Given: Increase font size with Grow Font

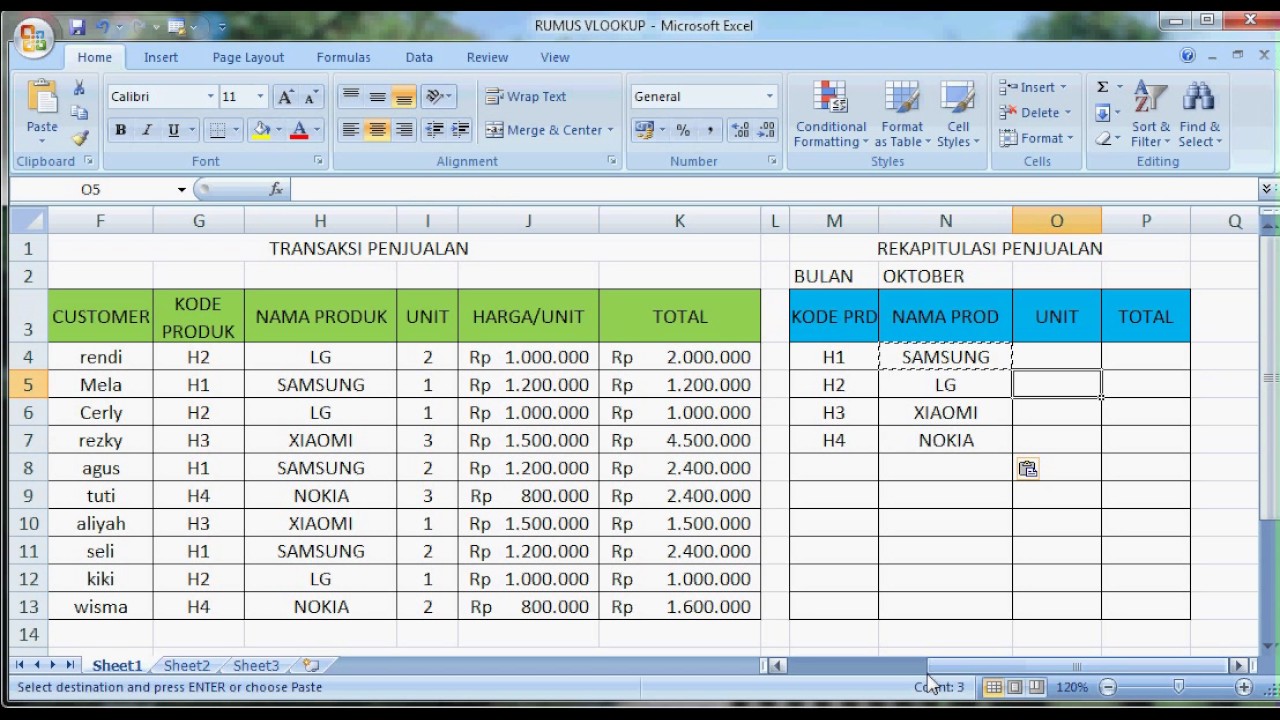Looking at the screenshot, I should pos(286,97).
